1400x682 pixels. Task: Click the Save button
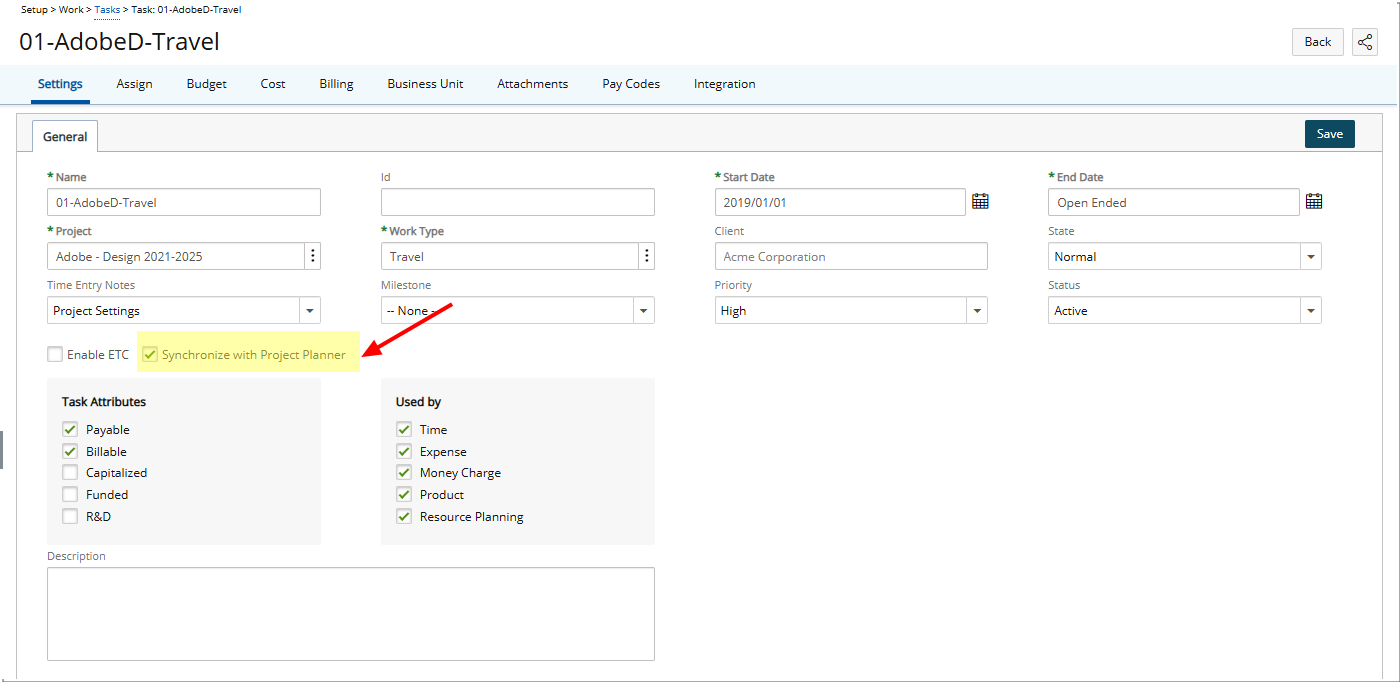1330,134
